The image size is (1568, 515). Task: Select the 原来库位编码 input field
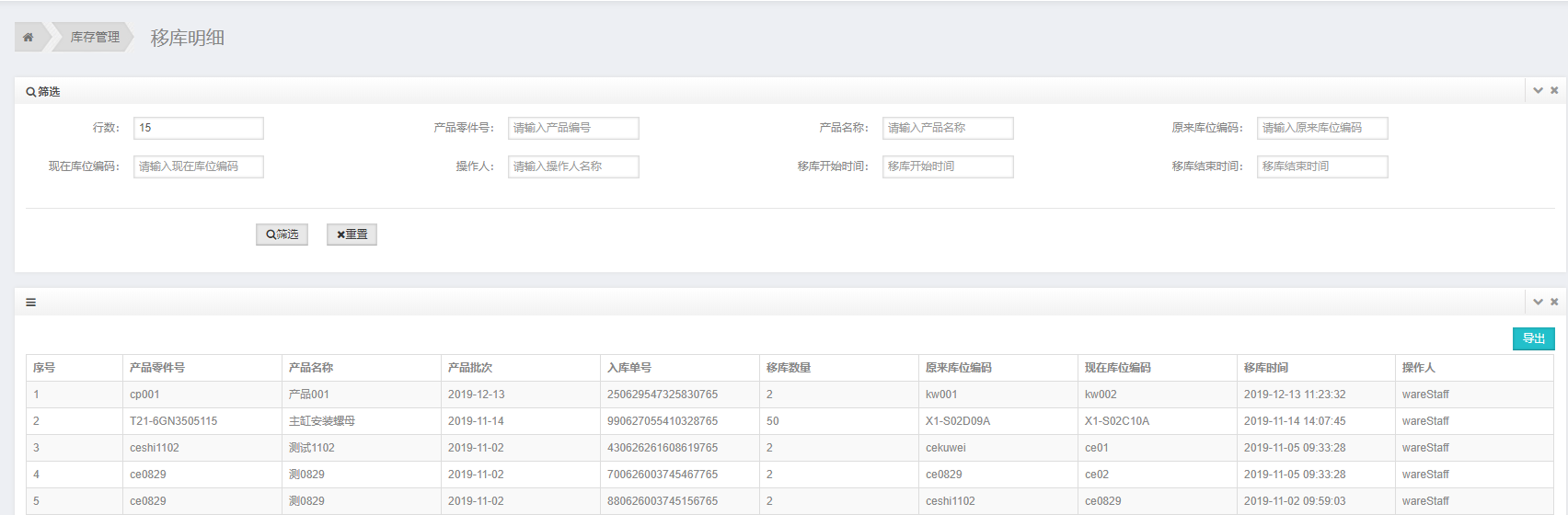click(x=1321, y=128)
